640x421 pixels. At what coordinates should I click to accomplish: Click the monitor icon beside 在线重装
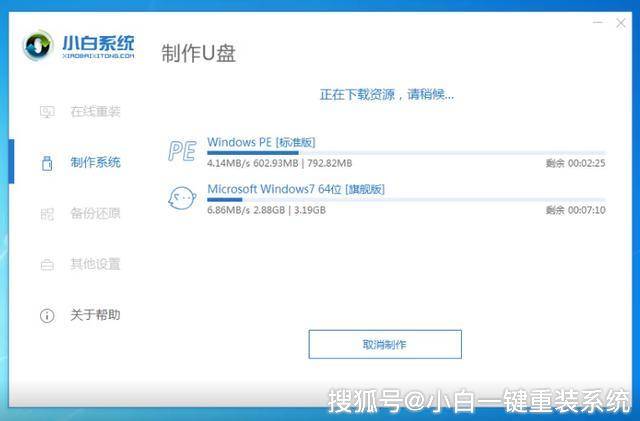(x=47, y=111)
